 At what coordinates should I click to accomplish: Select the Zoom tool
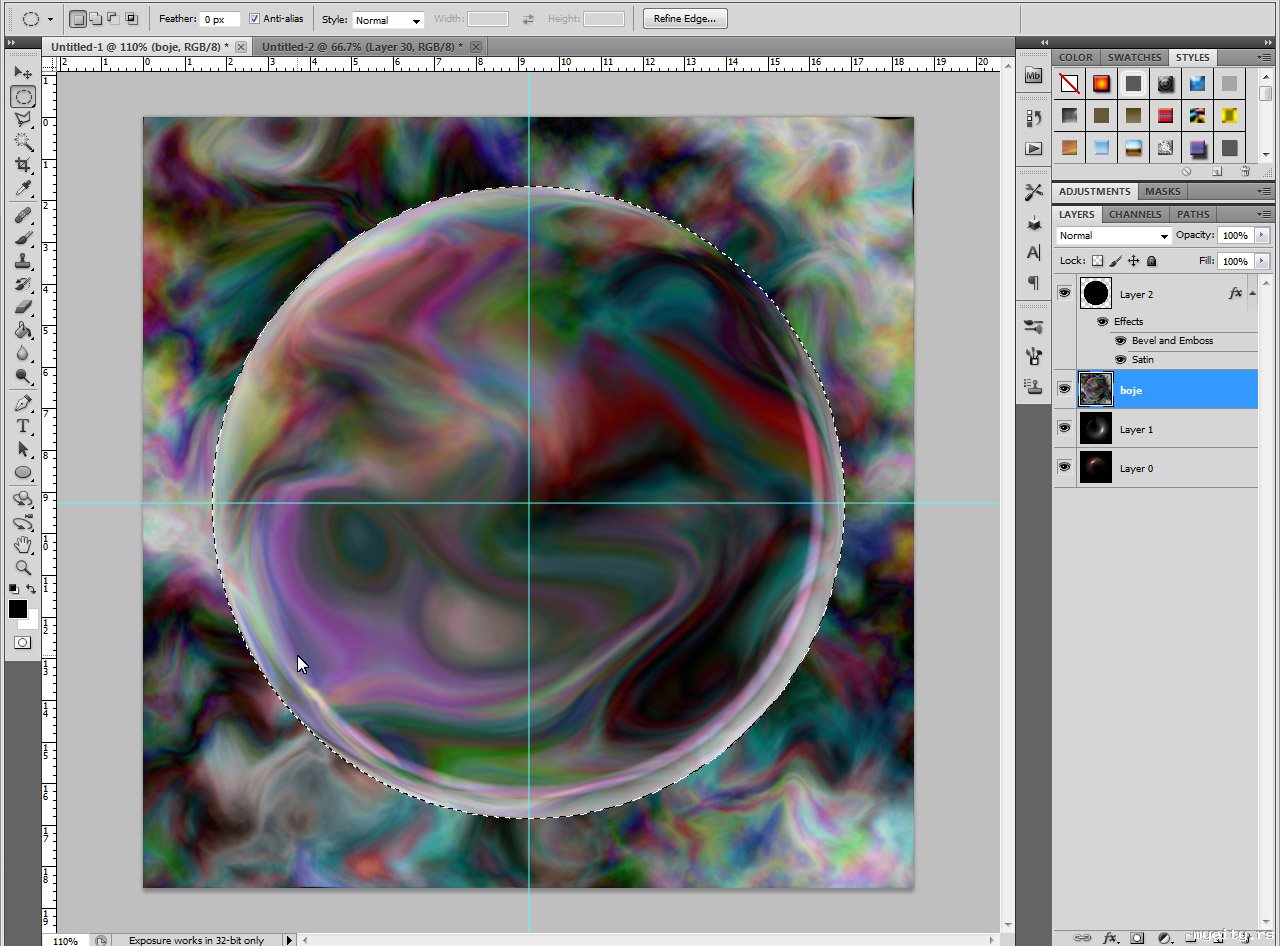click(x=23, y=568)
